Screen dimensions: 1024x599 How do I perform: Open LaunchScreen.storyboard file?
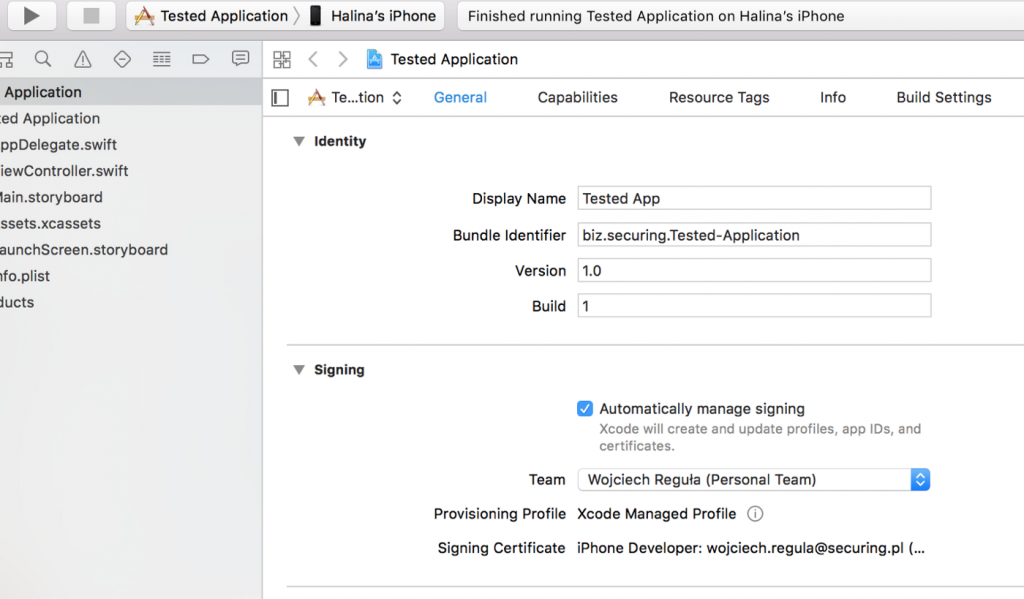pos(131,250)
